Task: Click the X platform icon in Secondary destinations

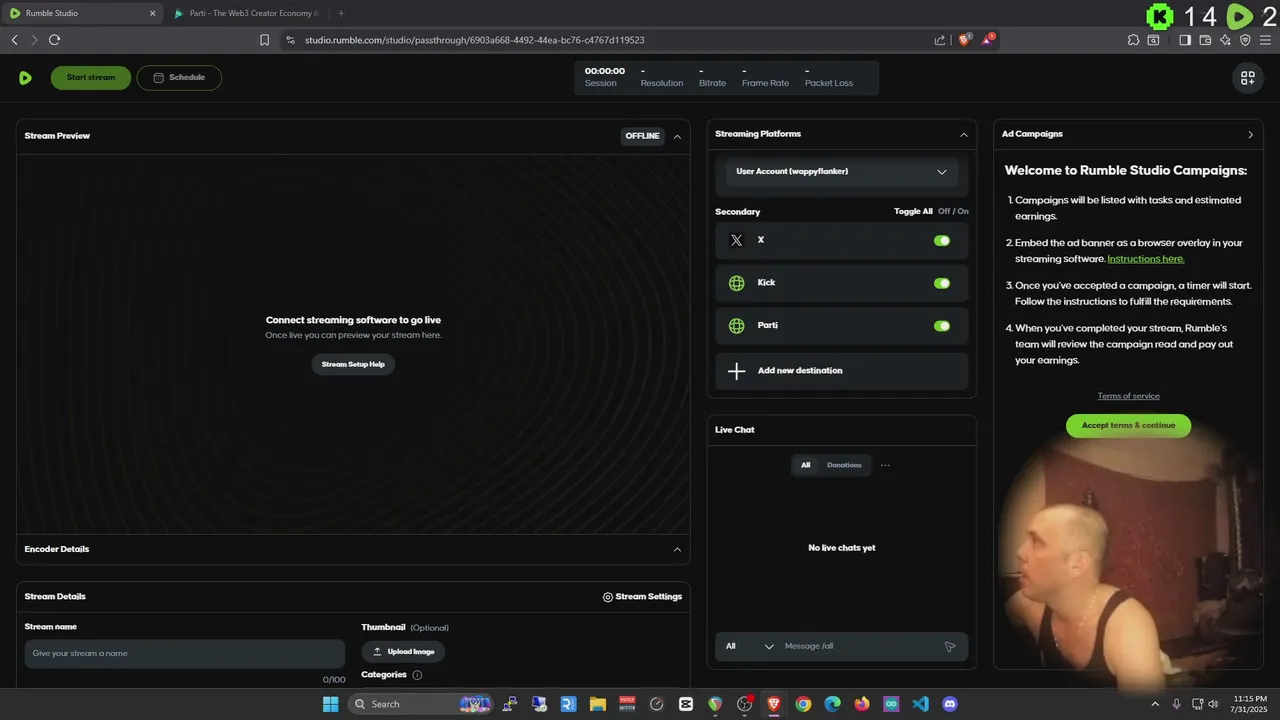Action: [737, 241]
